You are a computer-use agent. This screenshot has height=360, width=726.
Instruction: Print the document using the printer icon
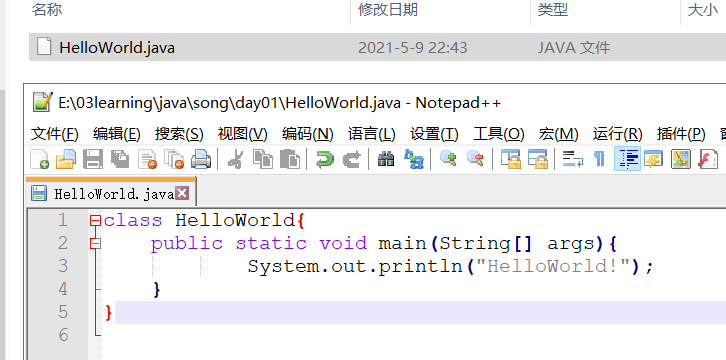pyautogui.click(x=201, y=159)
